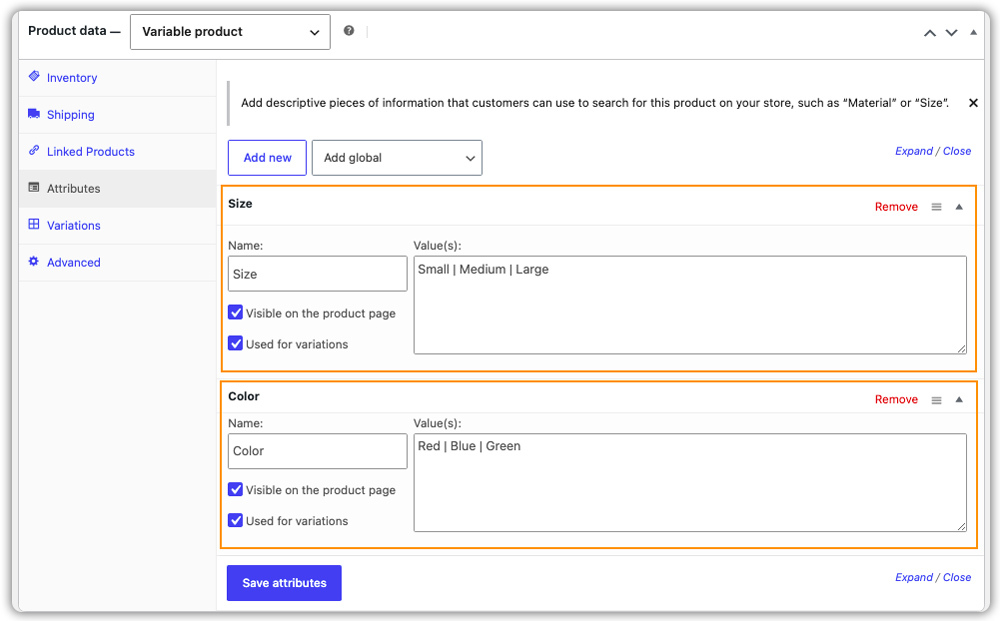Click the bottom Expand link
Viewport: 1000px width, 621px height.
pos(913,577)
